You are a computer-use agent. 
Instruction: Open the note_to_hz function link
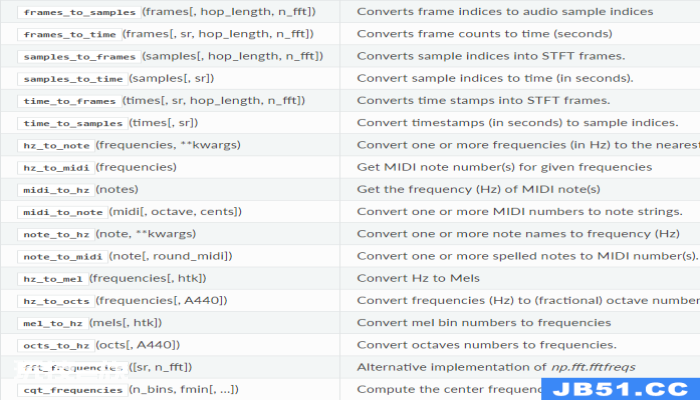click(56, 235)
